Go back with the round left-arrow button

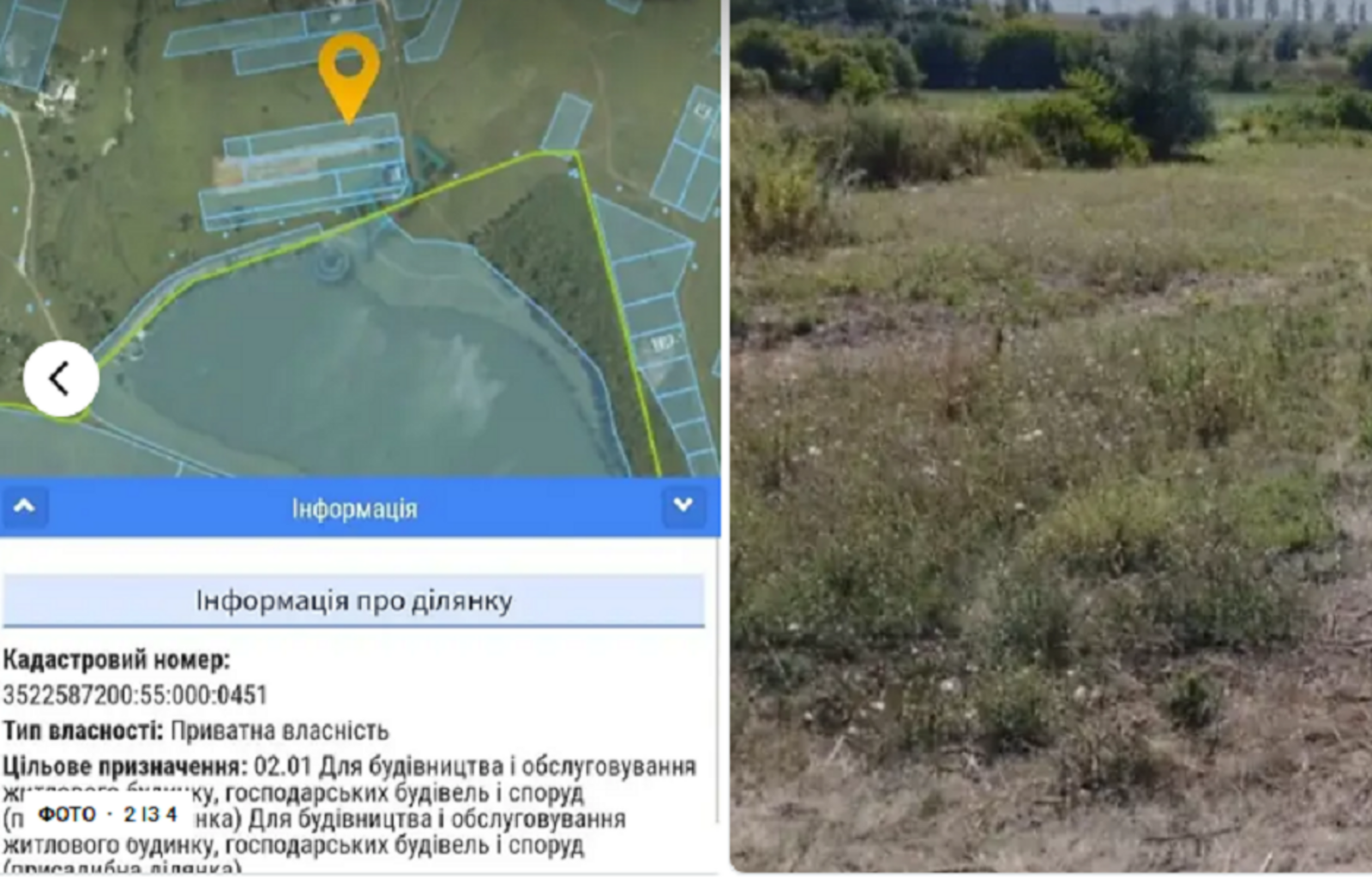60,378
